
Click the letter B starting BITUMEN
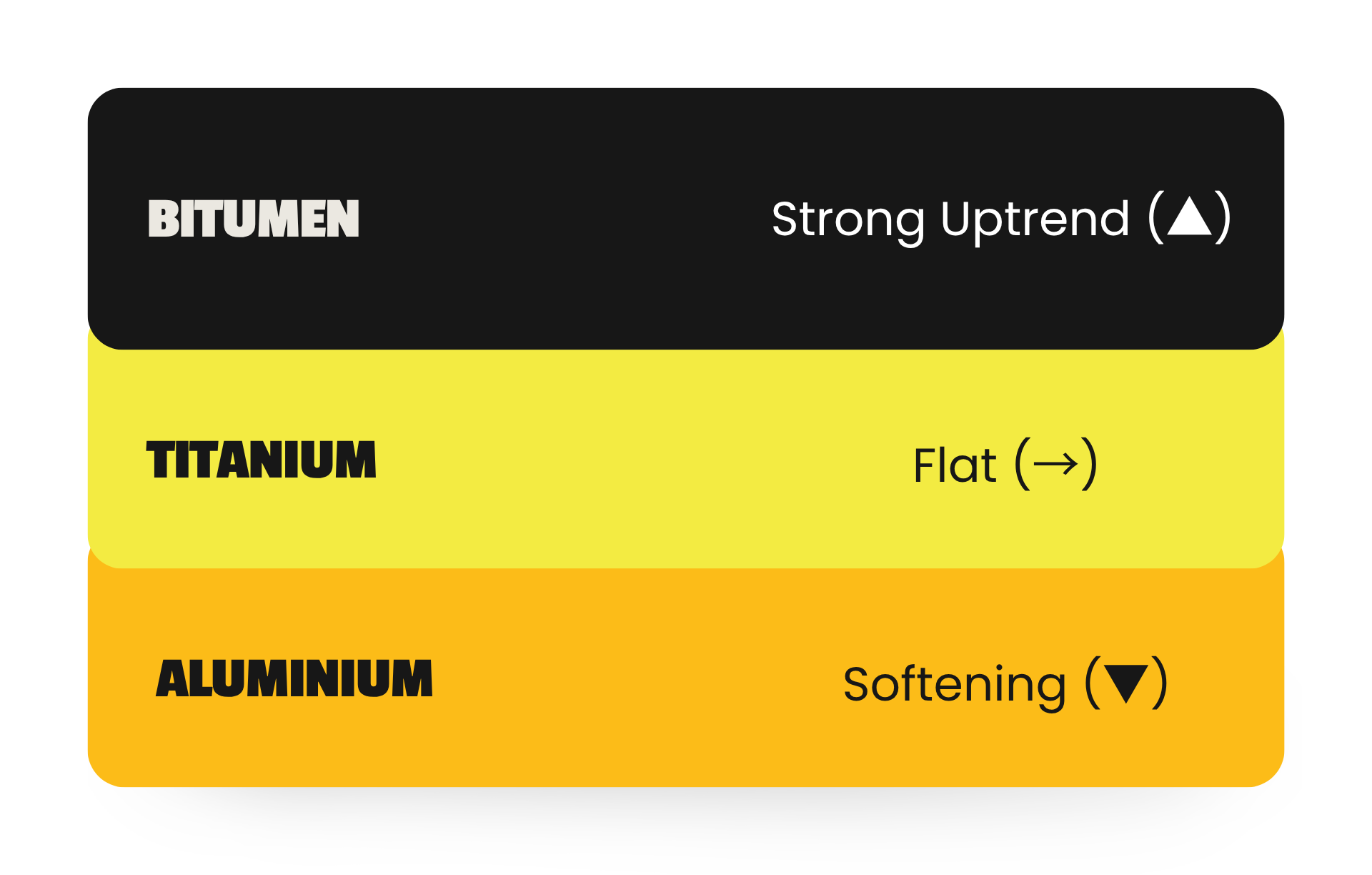tap(161, 219)
